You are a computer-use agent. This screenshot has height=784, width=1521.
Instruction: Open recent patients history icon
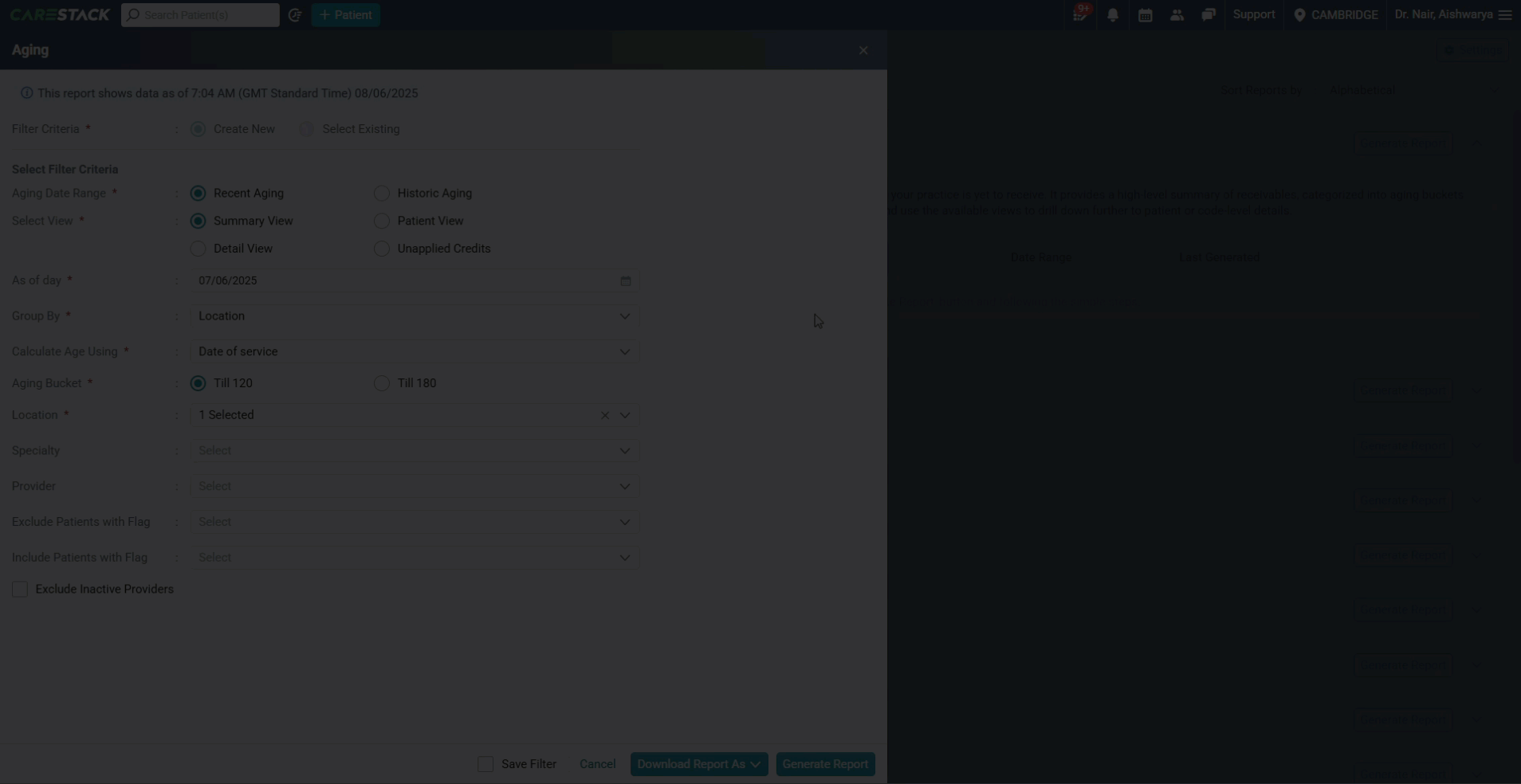[x=295, y=14]
